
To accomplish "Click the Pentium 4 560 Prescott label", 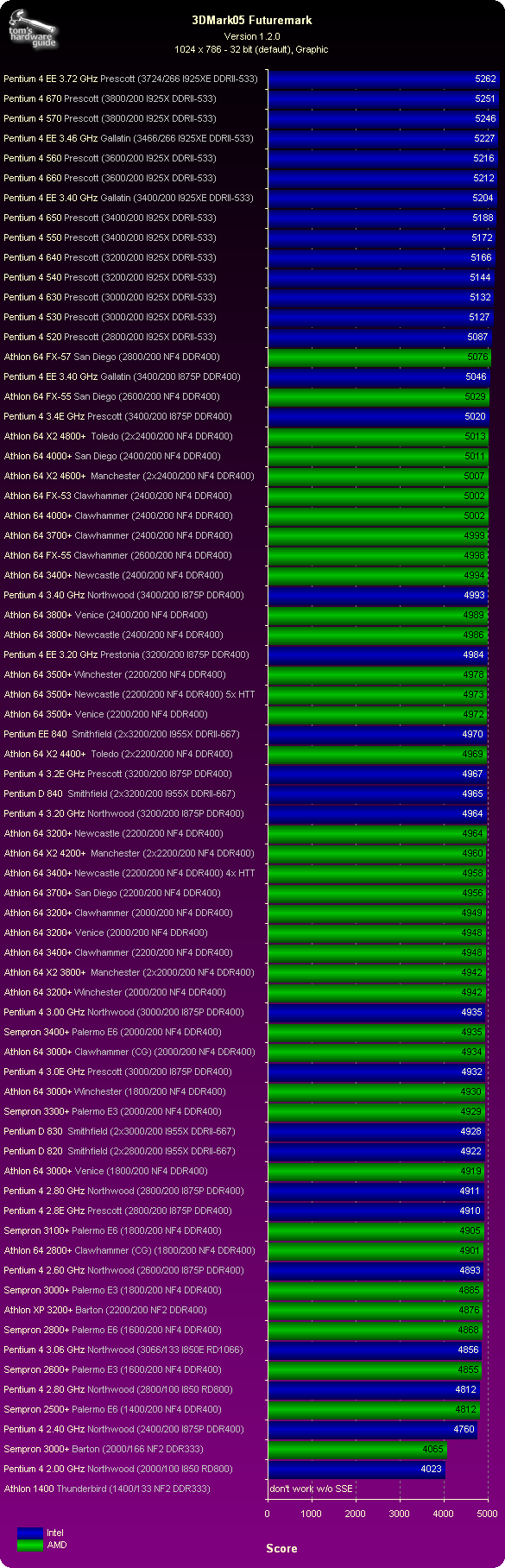I will 110,158.
